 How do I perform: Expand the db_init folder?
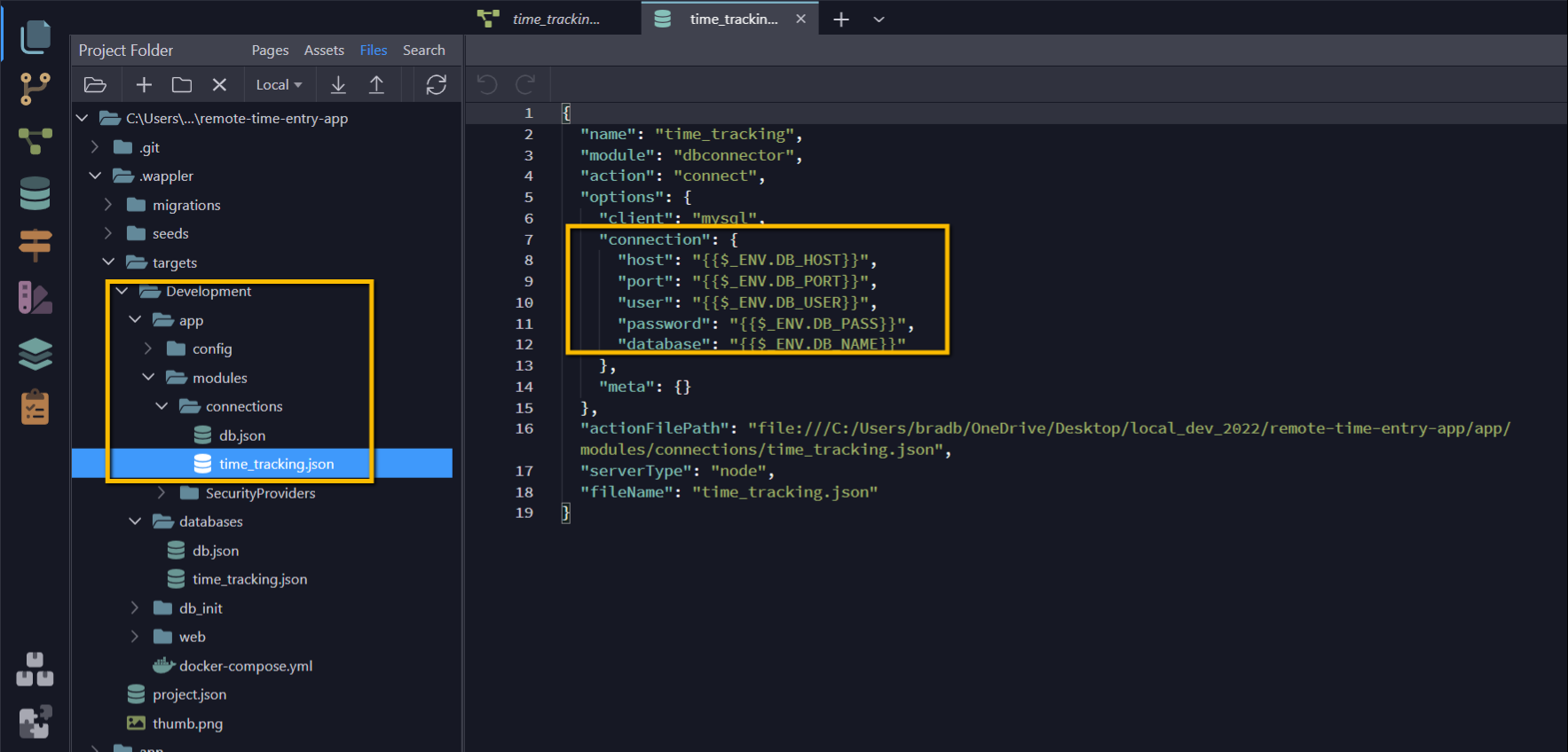point(135,608)
